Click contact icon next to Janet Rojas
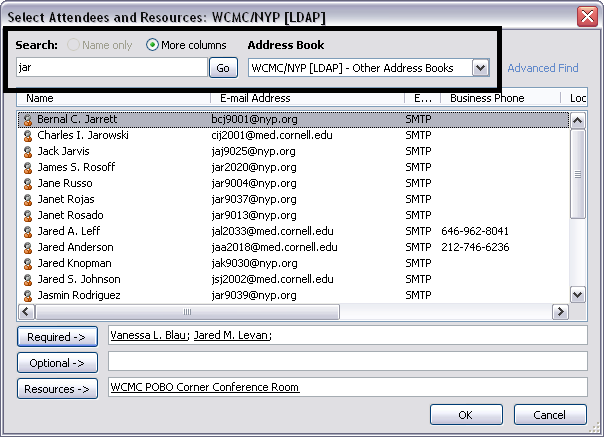The height and width of the screenshot is (437, 604). (28, 199)
